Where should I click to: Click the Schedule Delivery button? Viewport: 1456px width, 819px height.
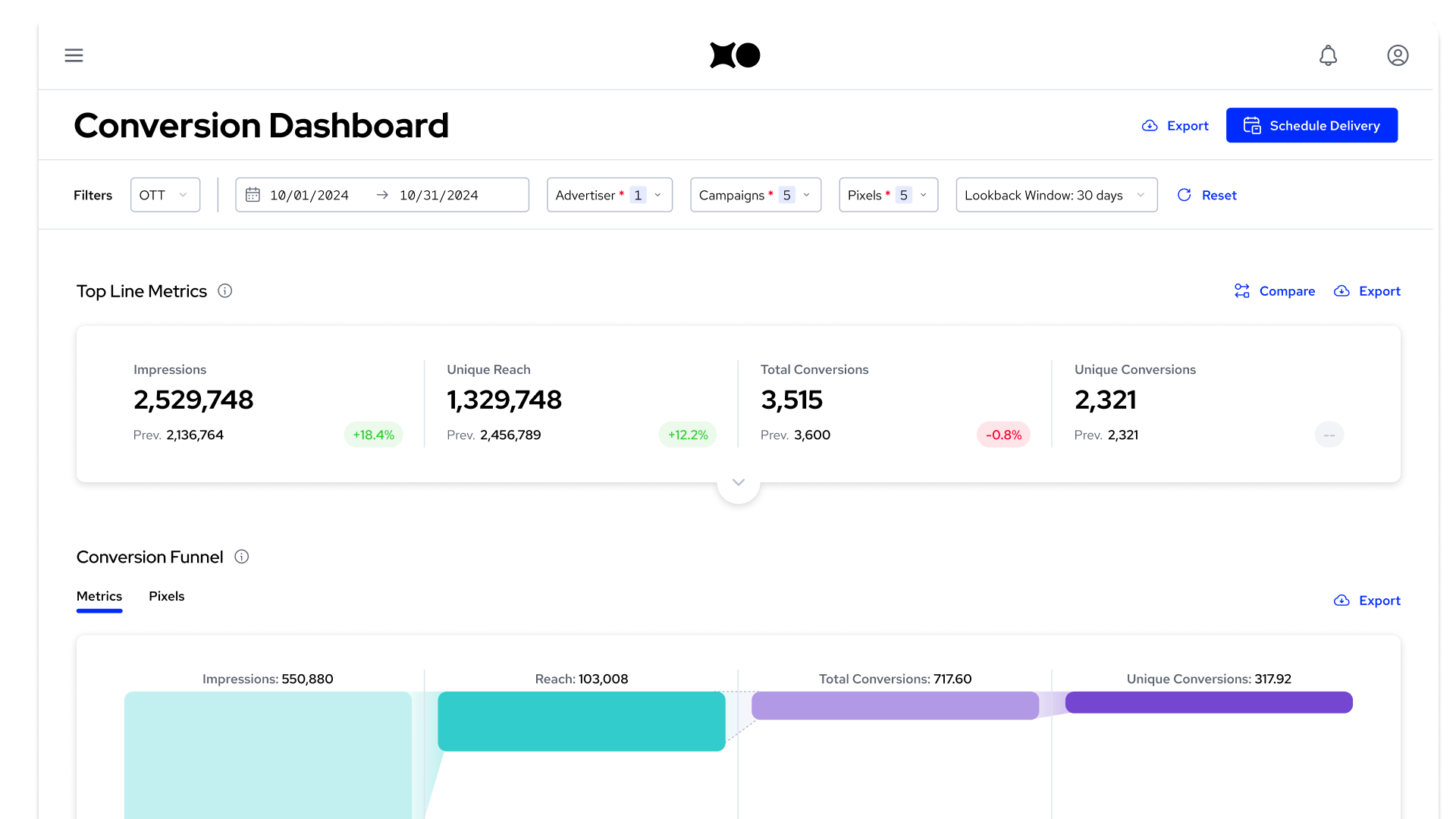click(1311, 125)
